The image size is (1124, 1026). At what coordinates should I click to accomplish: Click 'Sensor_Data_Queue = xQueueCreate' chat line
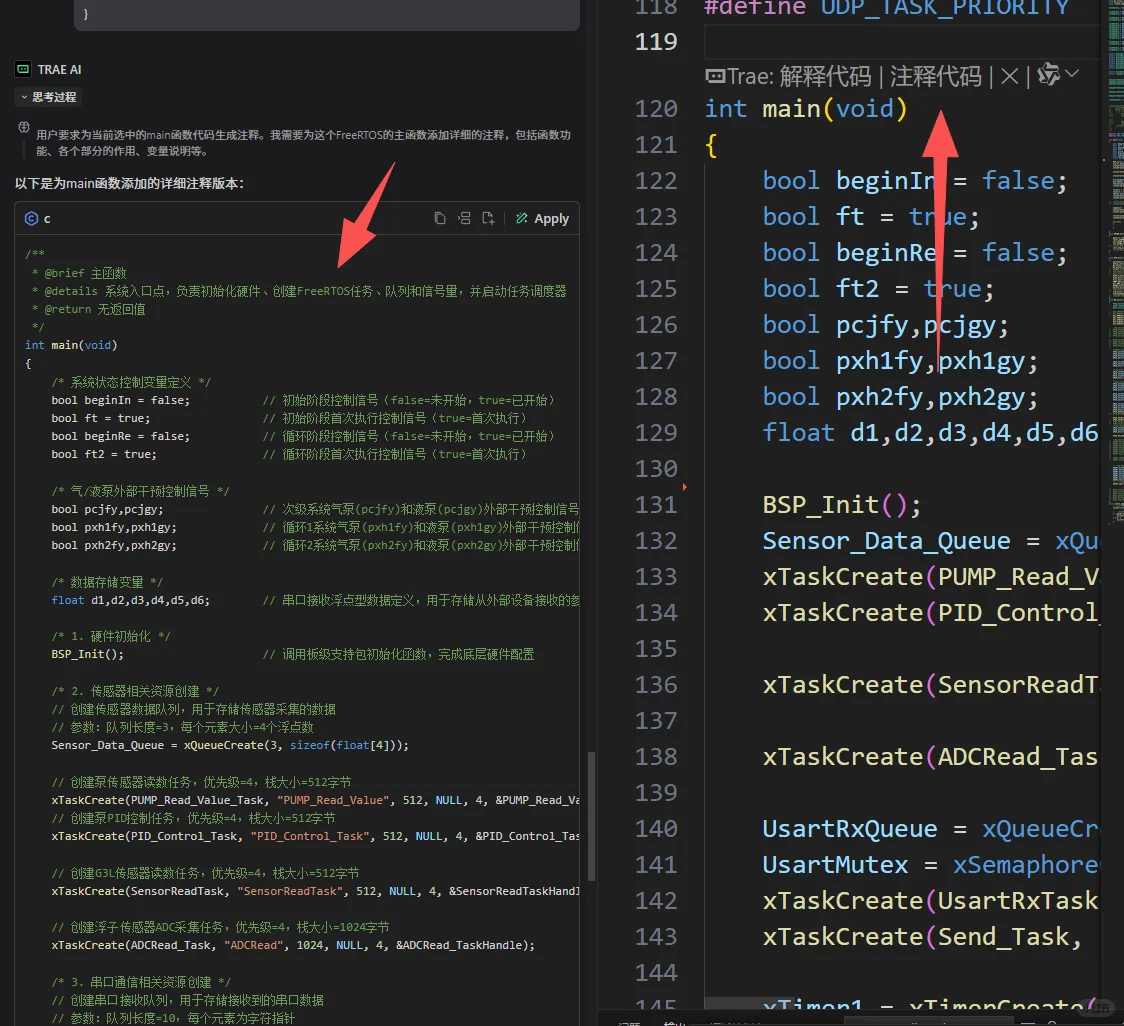pos(229,745)
